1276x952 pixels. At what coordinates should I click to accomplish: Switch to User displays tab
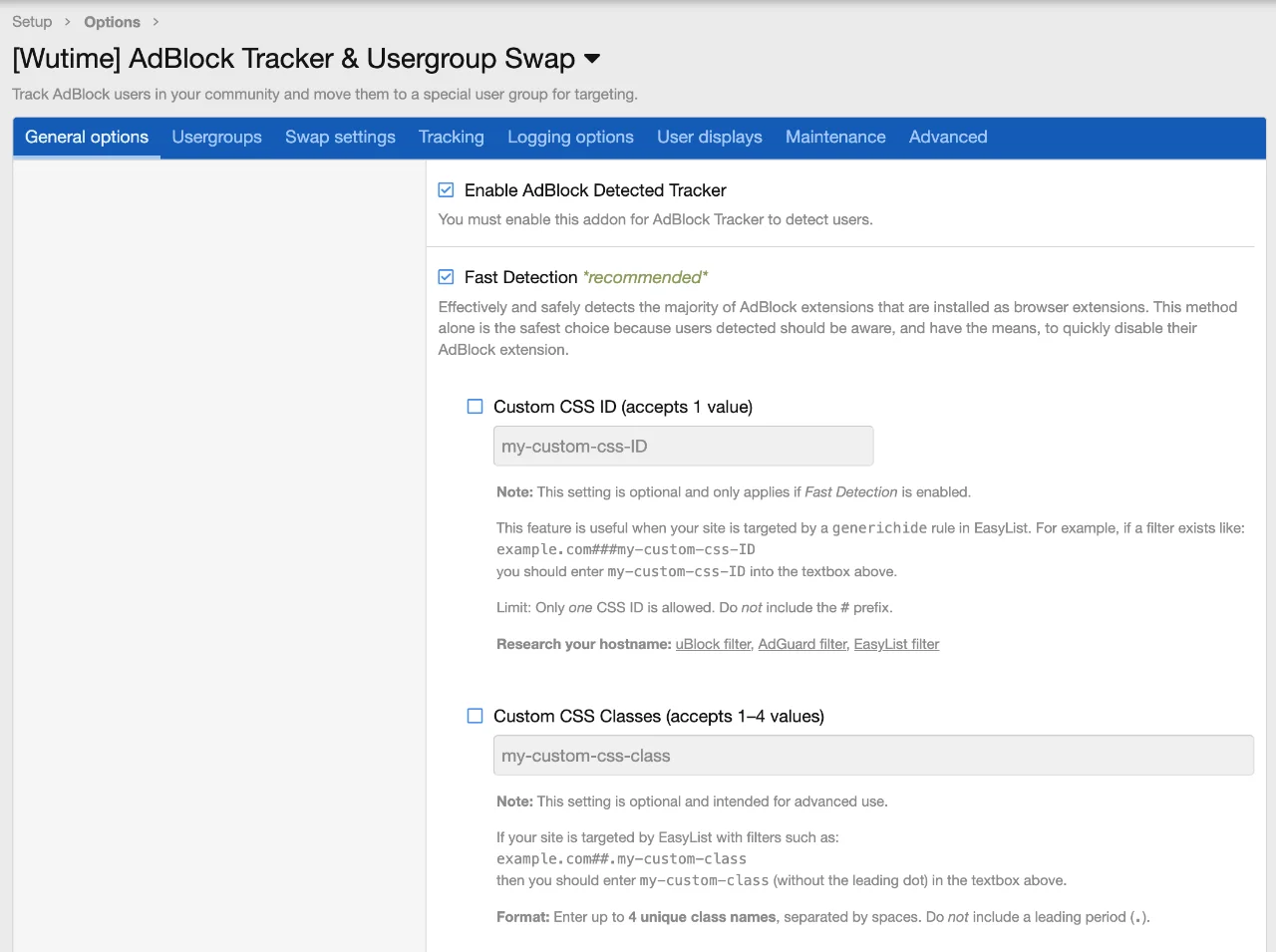click(x=709, y=138)
